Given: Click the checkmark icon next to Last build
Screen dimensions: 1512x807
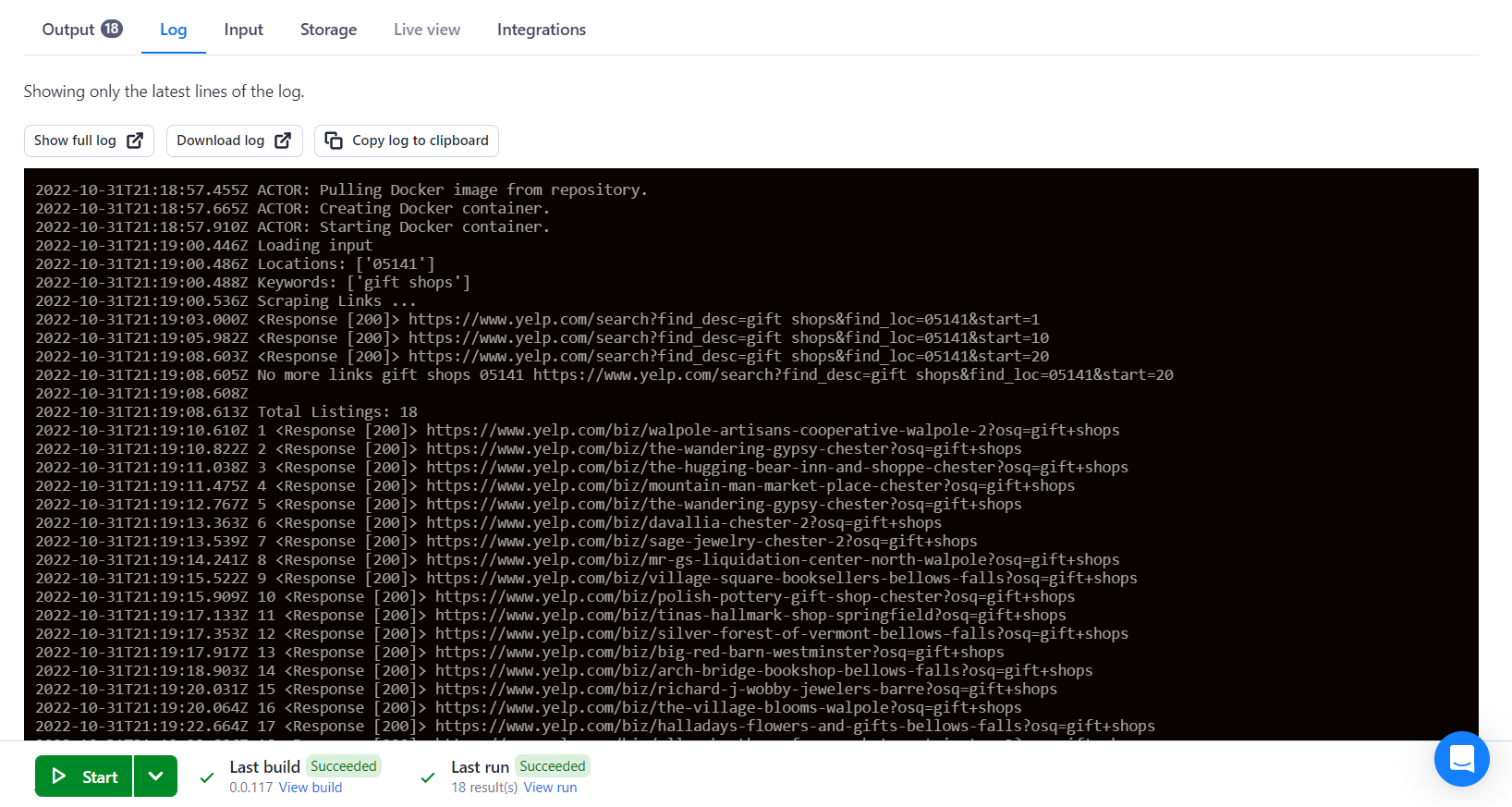Looking at the screenshot, I should pos(207,777).
